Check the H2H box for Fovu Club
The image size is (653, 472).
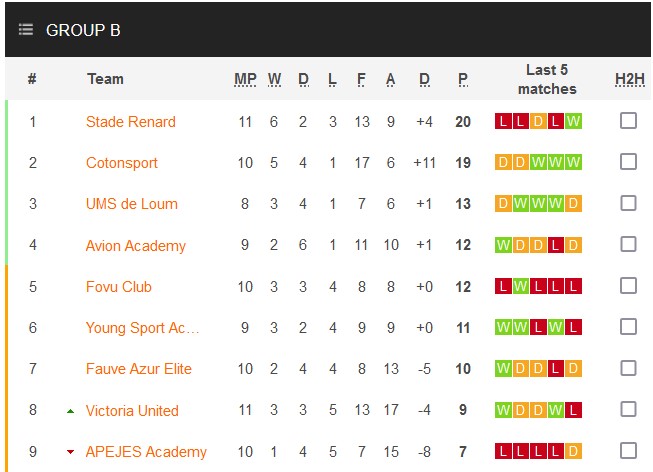pos(628,286)
